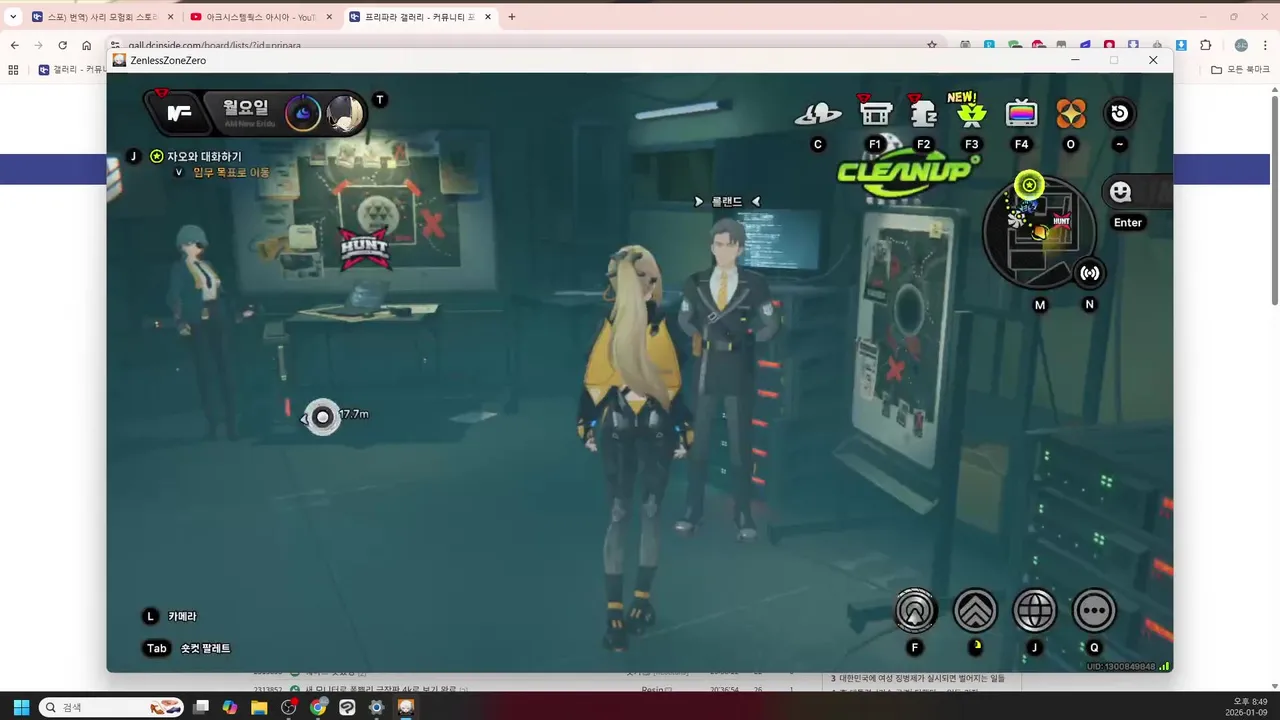Open the rainbow TV icon labeled F4

[1021, 113]
